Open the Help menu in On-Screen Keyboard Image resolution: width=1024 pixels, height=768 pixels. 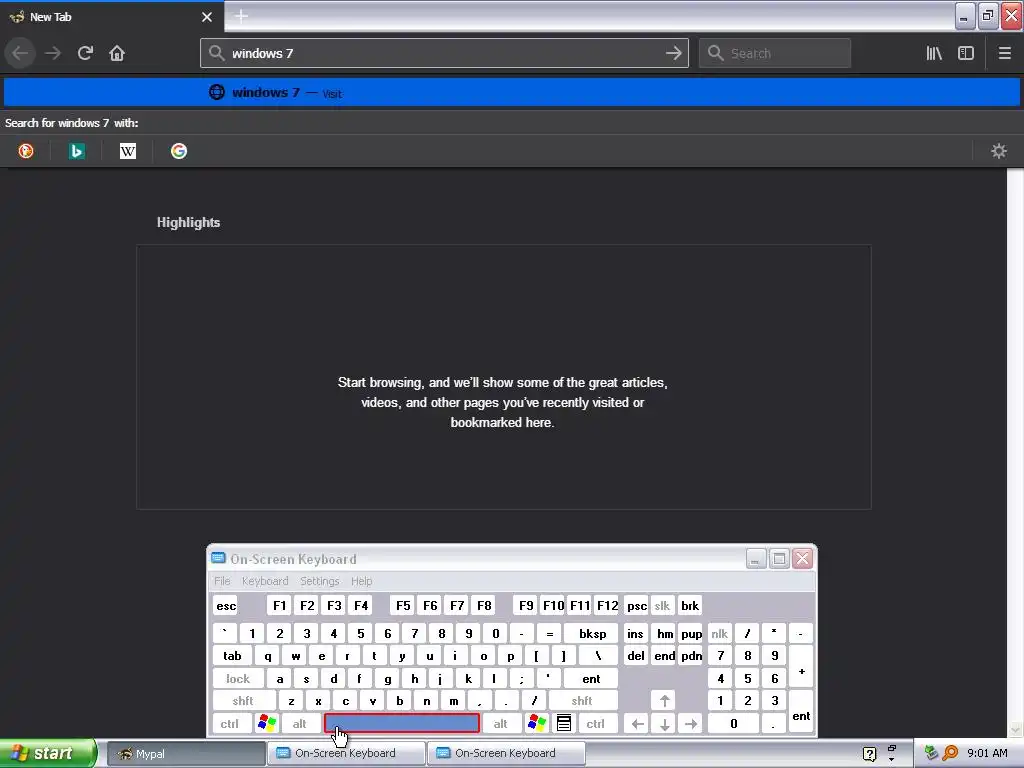pyautogui.click(x=361, y=581)
